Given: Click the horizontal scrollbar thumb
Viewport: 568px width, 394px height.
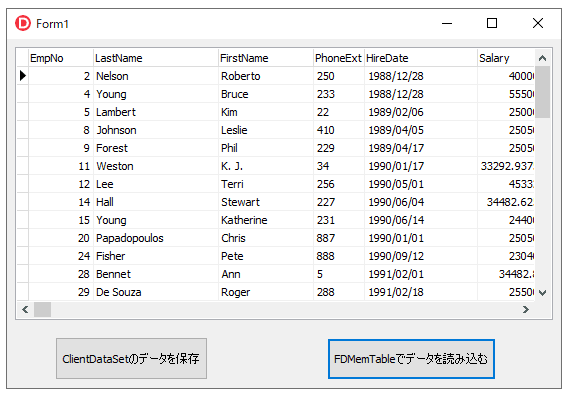Looking at the screenshot, I should point(42,310).
